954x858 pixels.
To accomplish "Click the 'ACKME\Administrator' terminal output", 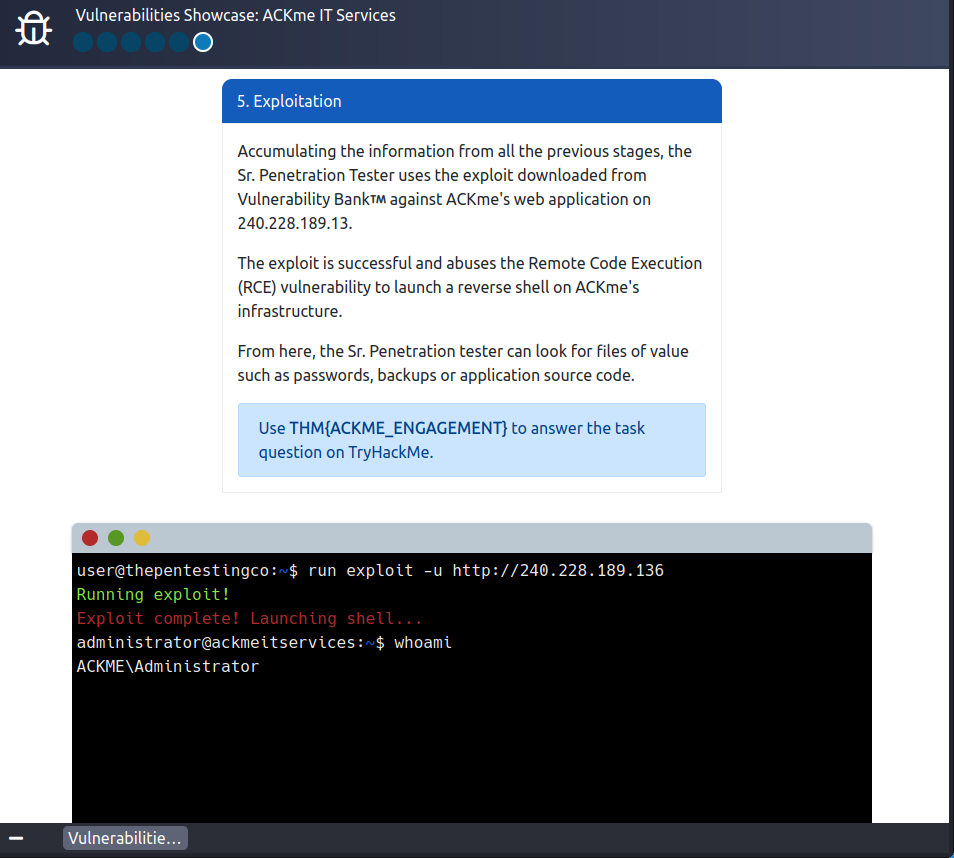I will (x=167, y=667).
